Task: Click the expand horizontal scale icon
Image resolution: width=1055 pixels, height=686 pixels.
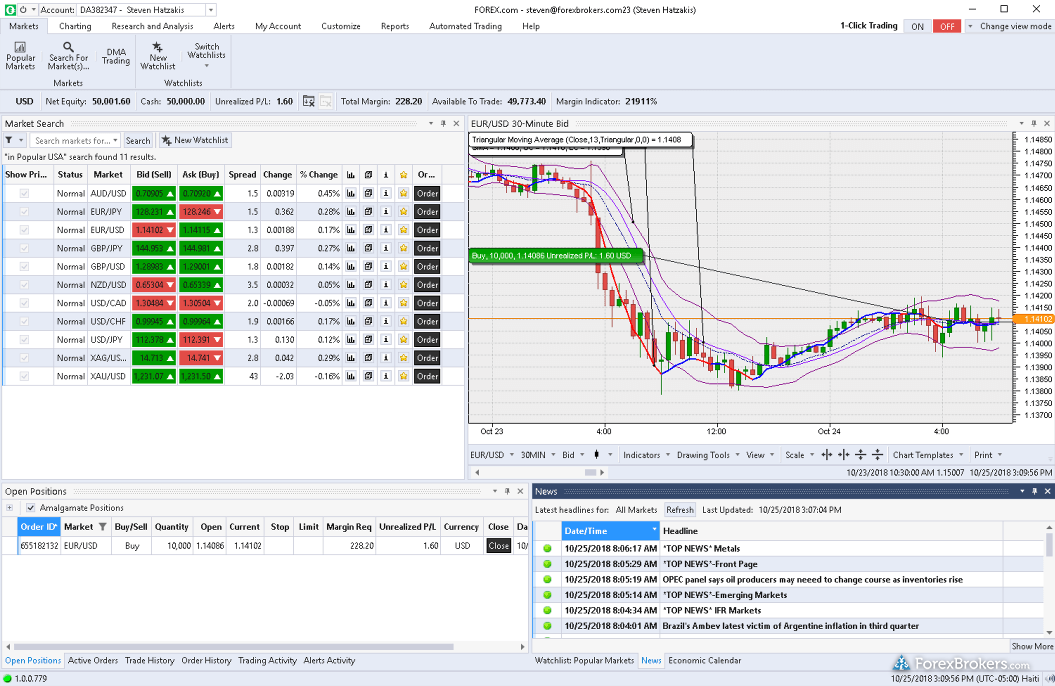Action: 827,455
